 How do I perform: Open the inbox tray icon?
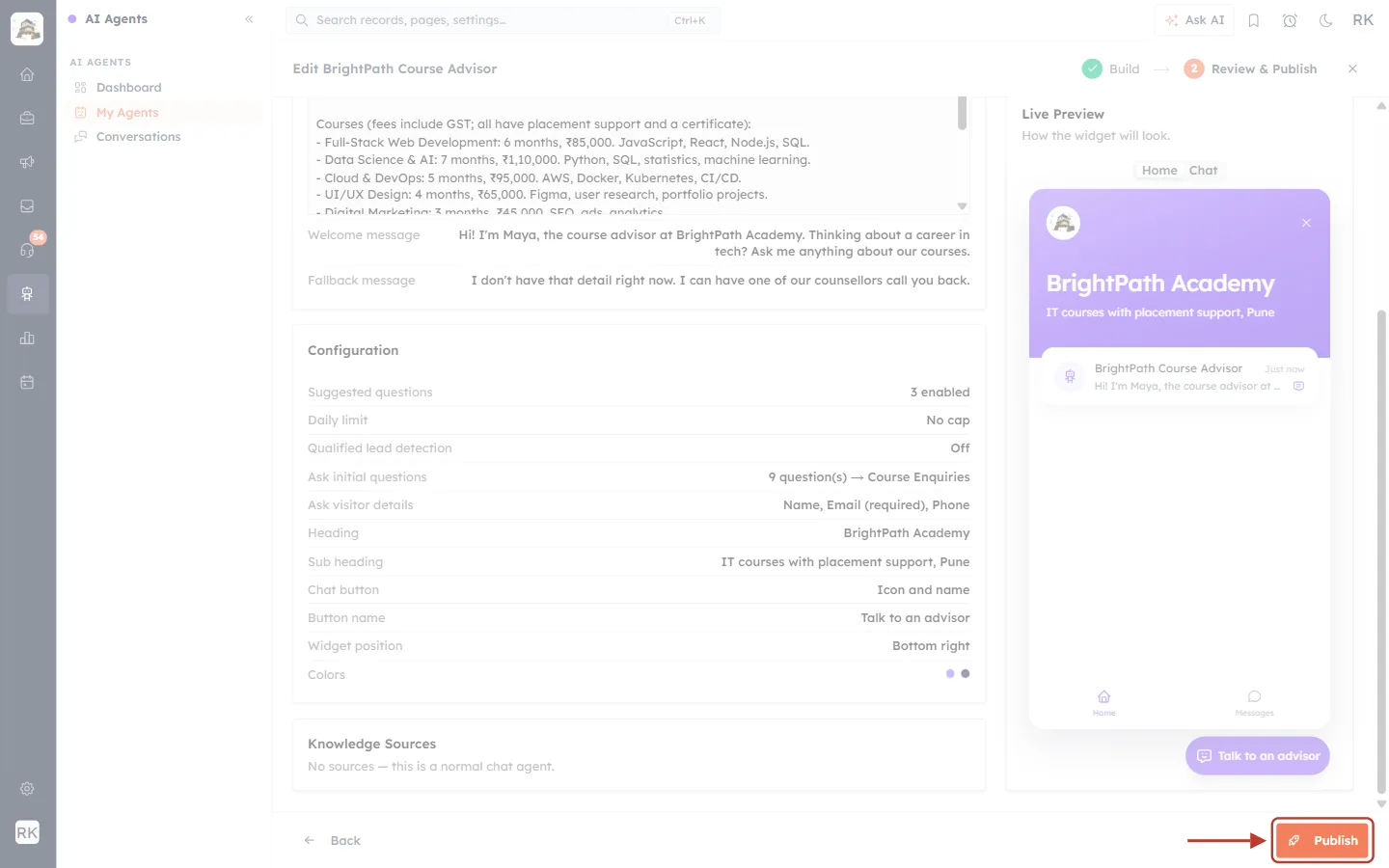click(x=27, y=206)
